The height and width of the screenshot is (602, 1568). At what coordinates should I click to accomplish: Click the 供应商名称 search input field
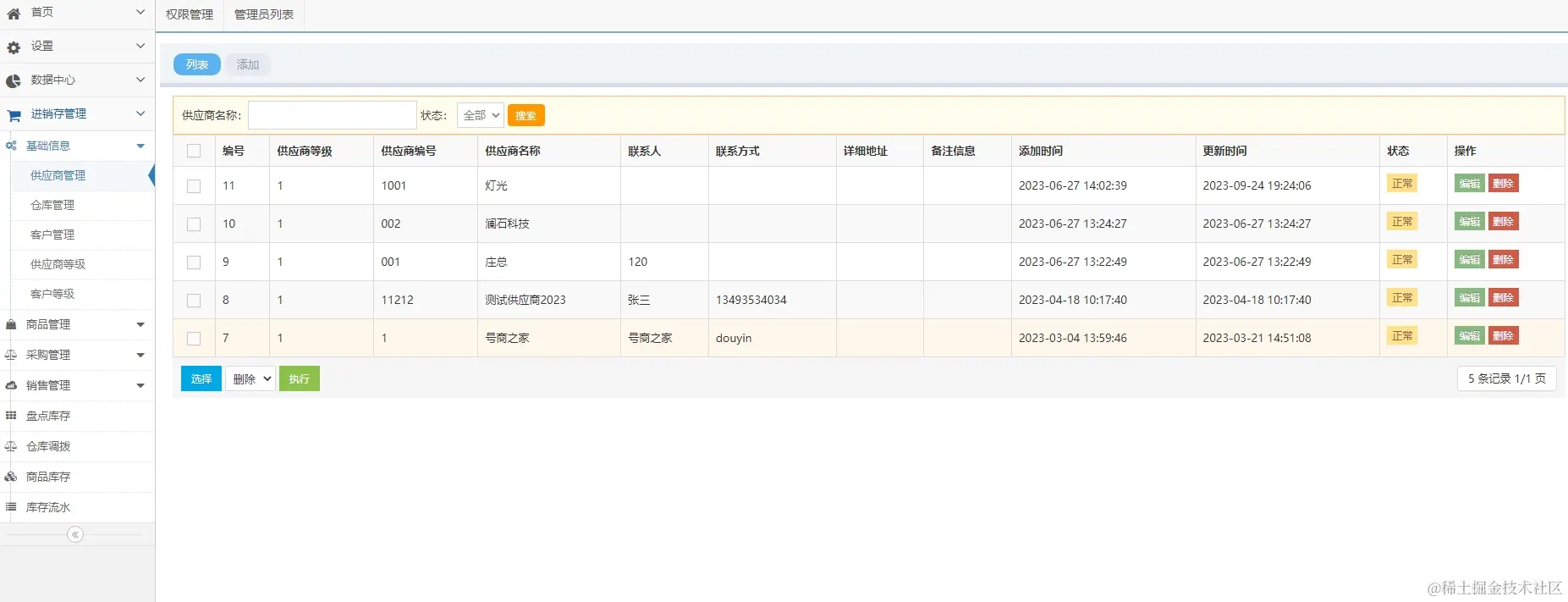pos(333,115)
